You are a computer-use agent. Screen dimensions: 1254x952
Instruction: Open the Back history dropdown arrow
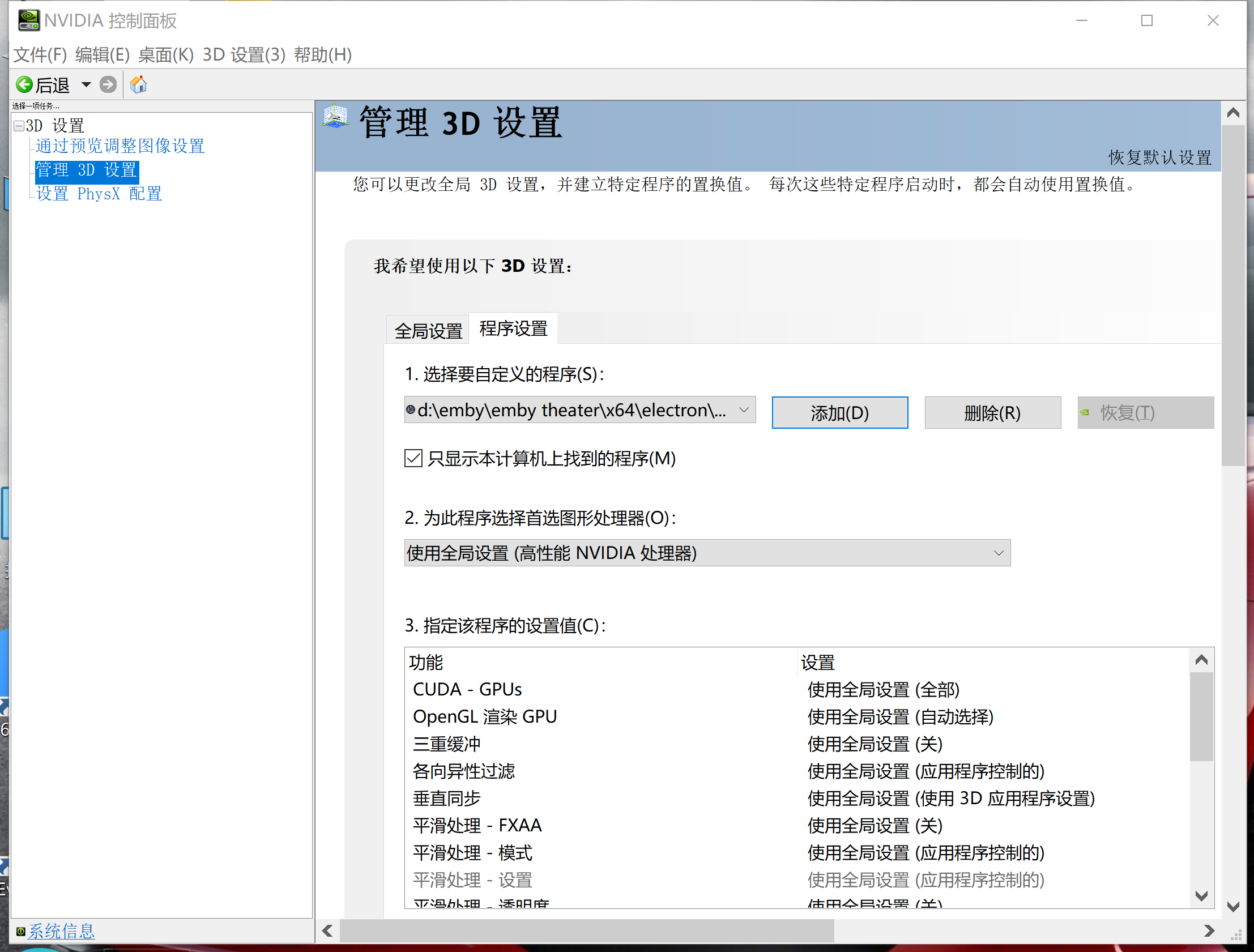[86, 85]
